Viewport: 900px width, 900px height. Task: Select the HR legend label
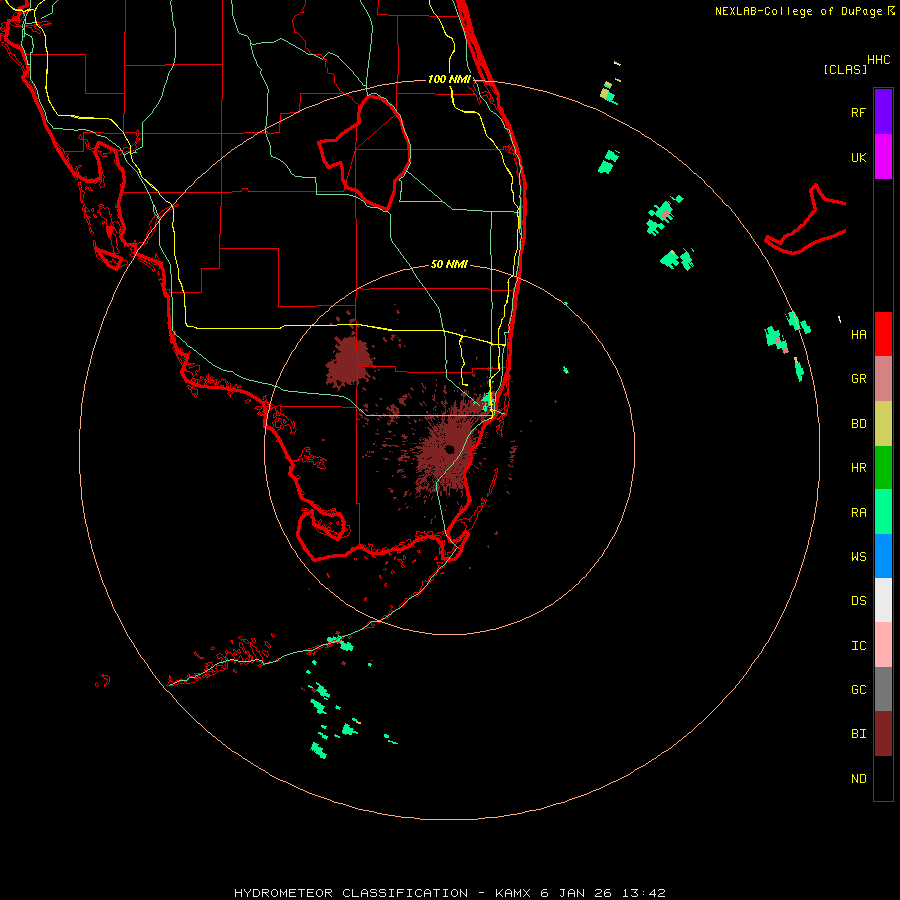[x=858, y=468]
